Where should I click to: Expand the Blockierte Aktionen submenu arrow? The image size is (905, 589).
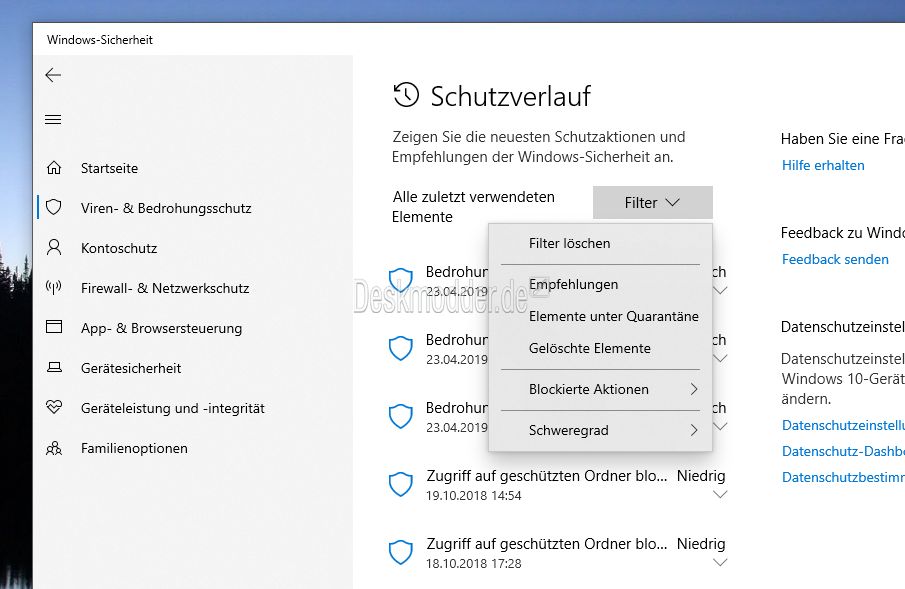point(694,389)
